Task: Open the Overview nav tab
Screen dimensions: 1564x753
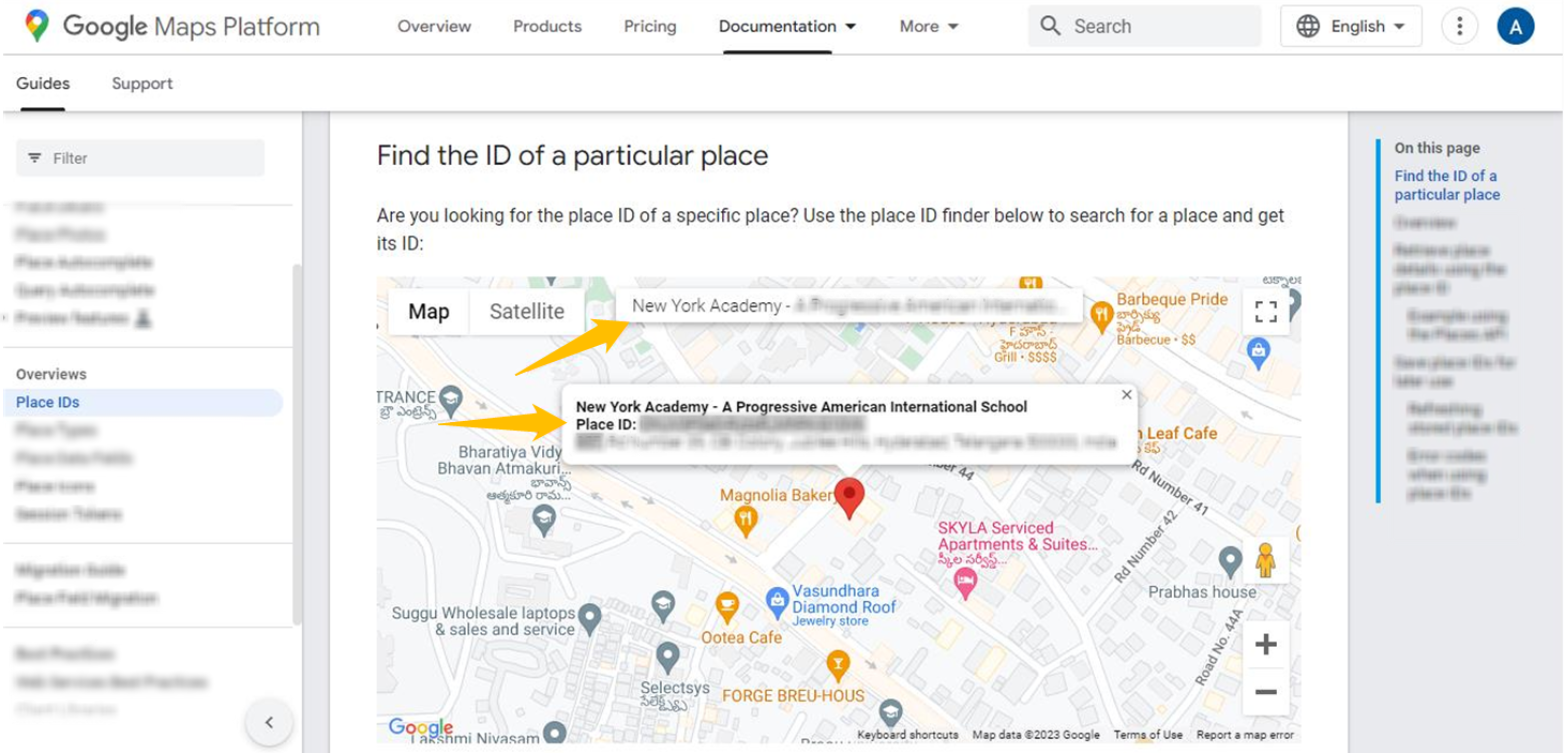Action: coord(434,27)
